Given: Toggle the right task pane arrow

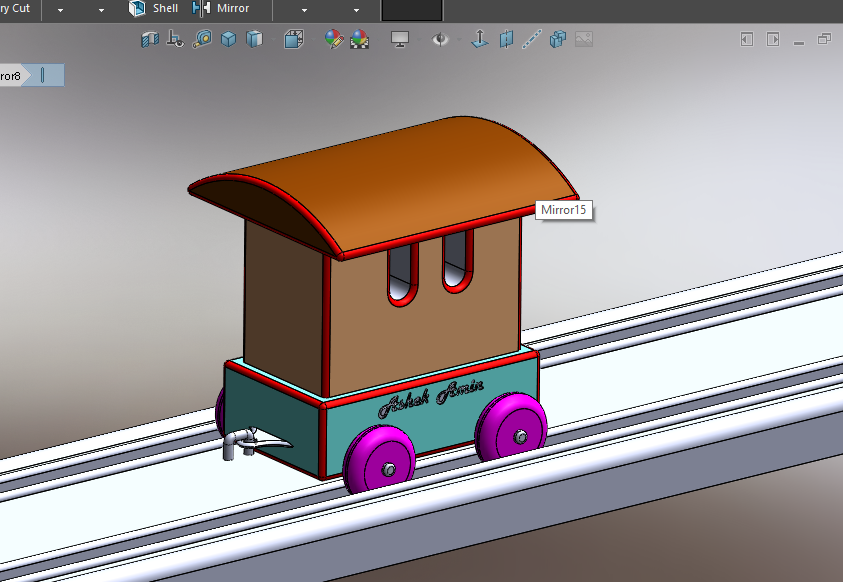Looking at the screenshot, I should (772, 38).
